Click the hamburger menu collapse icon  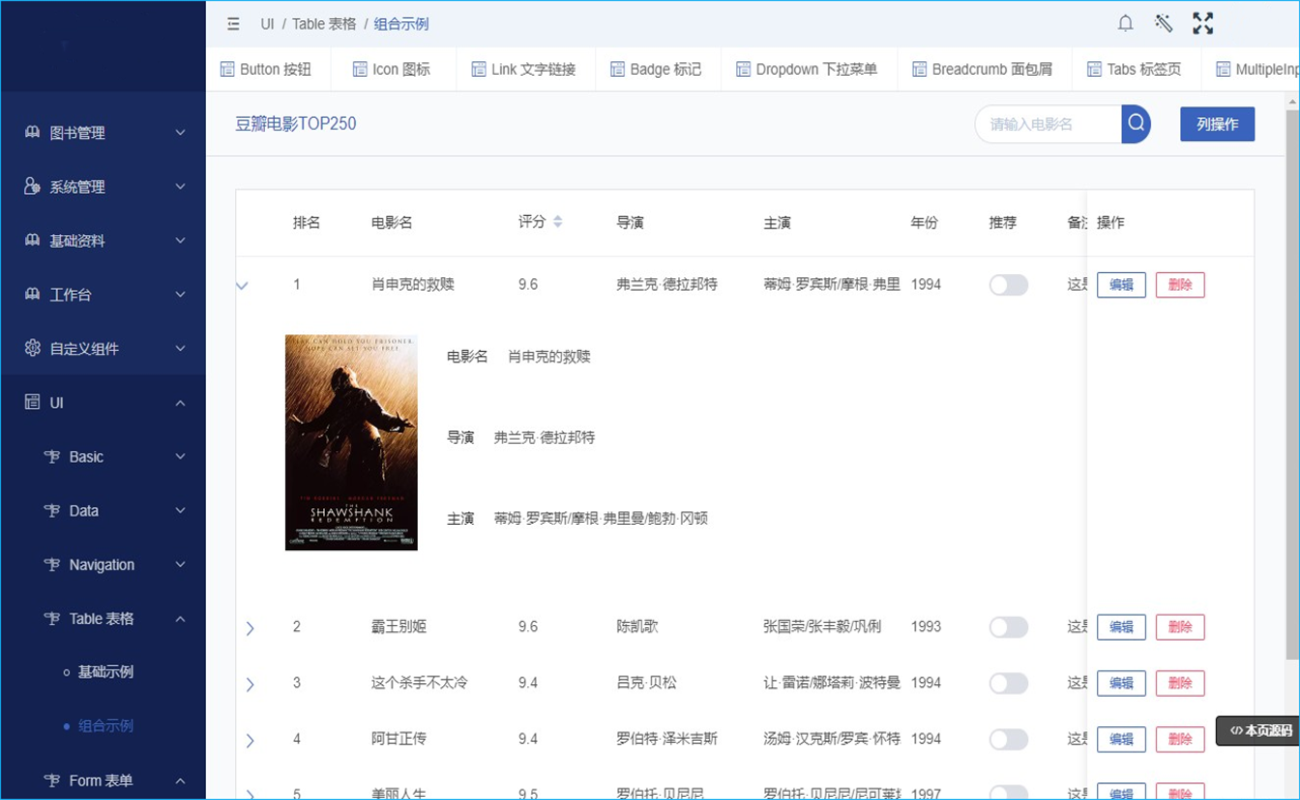point(233,24)
